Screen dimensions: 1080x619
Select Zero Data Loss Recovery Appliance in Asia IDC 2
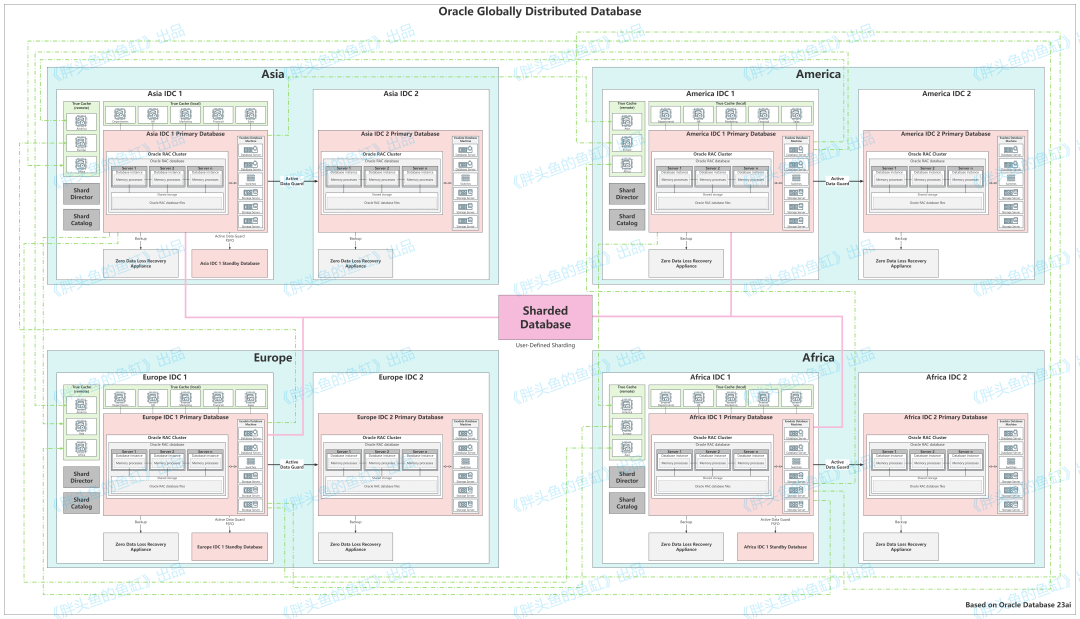[x=355, y=263]
